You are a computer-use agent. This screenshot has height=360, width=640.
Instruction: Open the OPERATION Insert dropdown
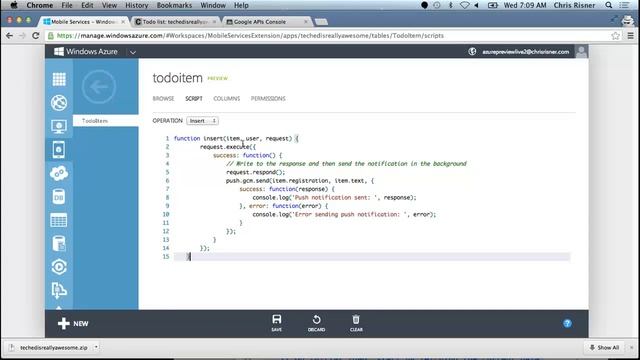[202, 121]
